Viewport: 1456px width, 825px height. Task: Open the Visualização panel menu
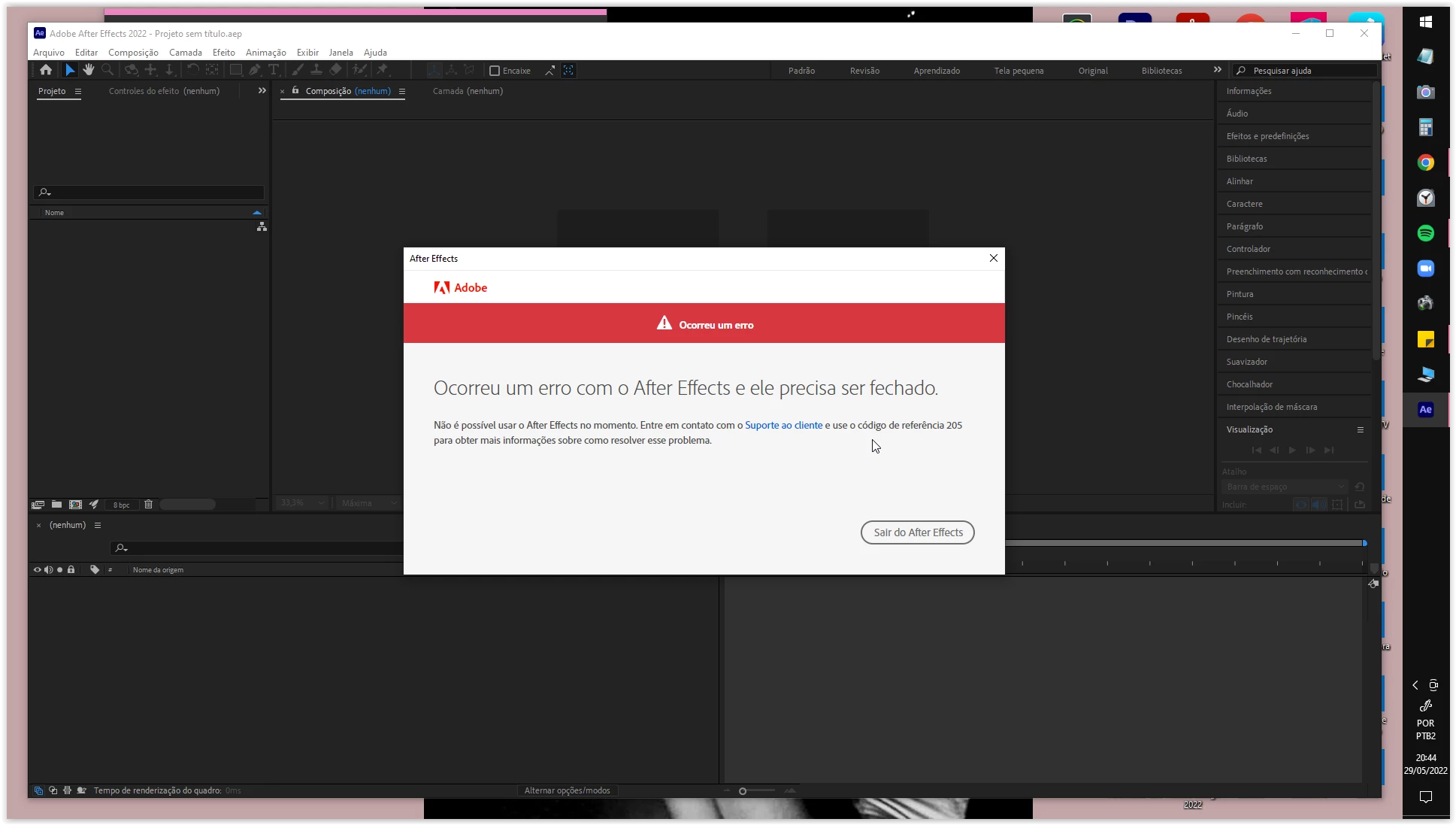pos(1360,429)
